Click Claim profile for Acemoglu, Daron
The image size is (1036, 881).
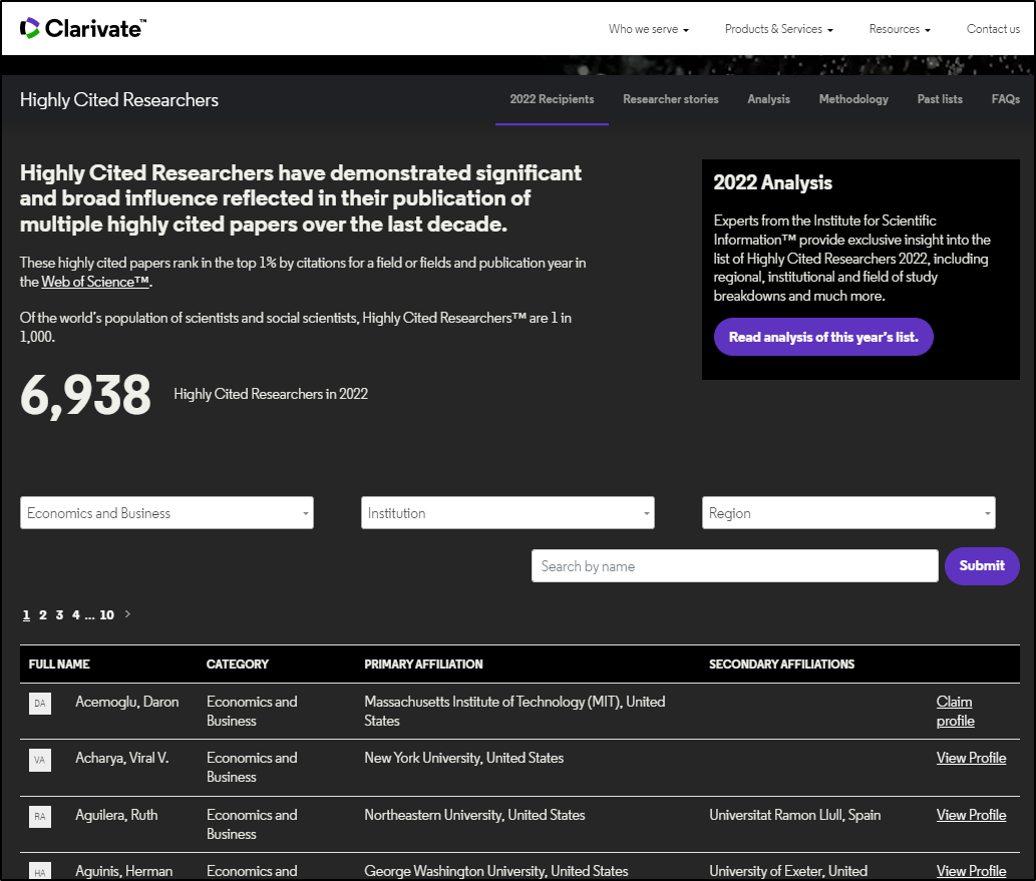point(955,711)
